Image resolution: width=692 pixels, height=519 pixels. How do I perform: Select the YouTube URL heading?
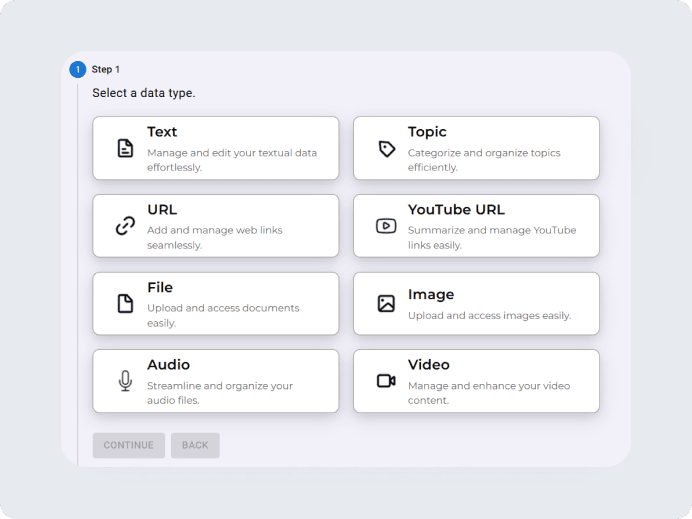(456, 209)
